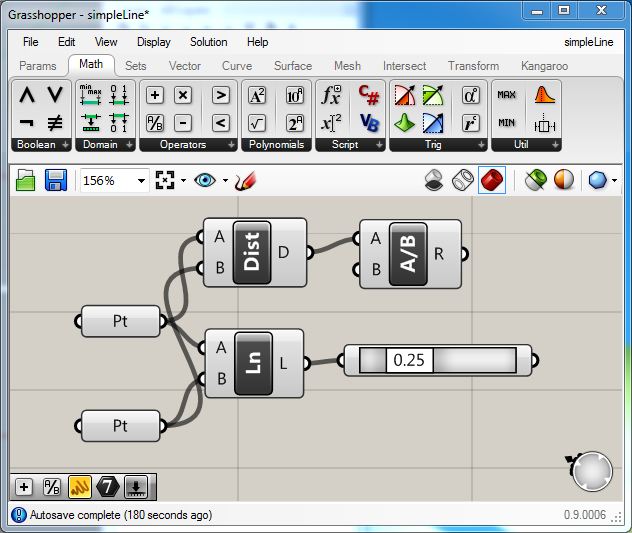Pick the Power of 2 icon
The height and width of the screenshot is (533, 632).
(295, 123)
